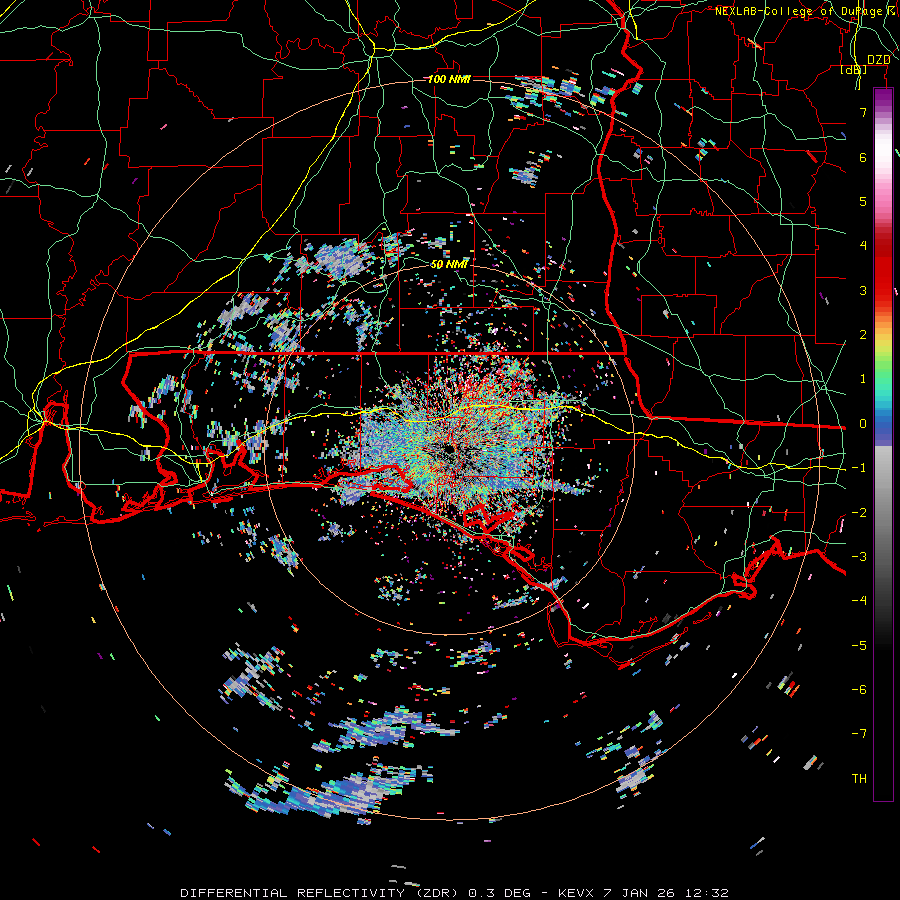This screenshot has width=900, height=900.
Task: Click the scale value "6"
Action: [x=863, y=157]
